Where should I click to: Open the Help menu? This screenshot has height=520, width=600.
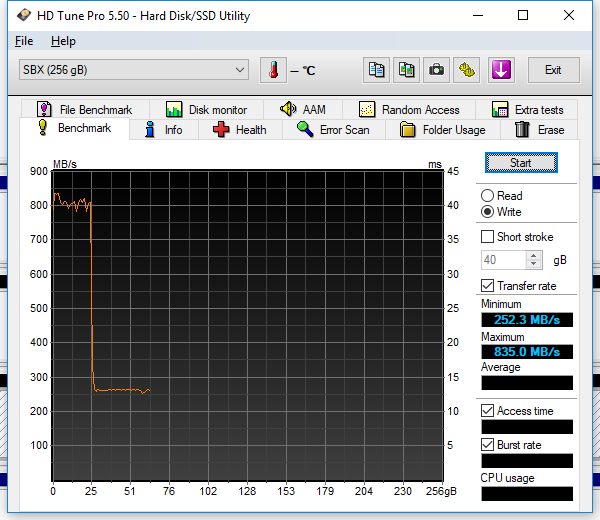click(x=63, y=41)
